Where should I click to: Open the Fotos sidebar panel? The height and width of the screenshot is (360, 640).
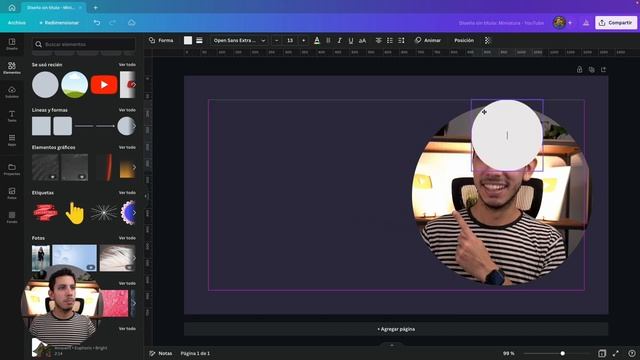click(12, 193)
